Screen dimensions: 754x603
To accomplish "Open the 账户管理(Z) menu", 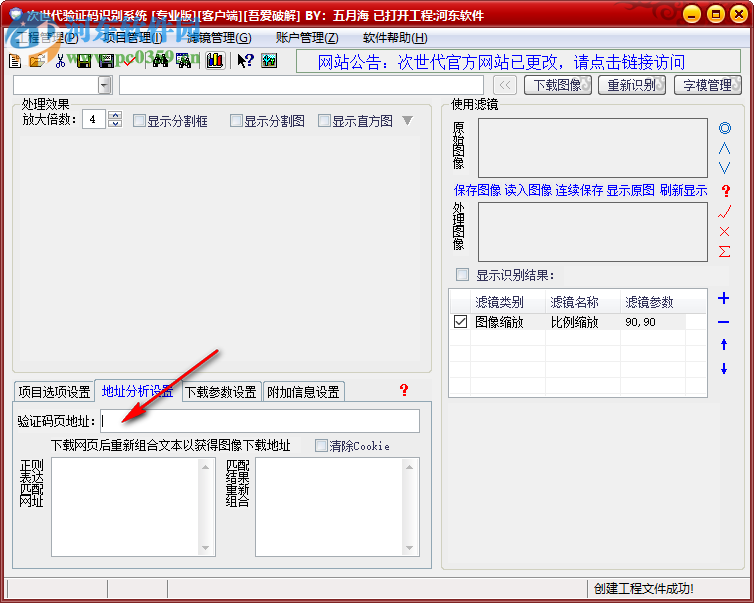I will click(x=307, y=38).
